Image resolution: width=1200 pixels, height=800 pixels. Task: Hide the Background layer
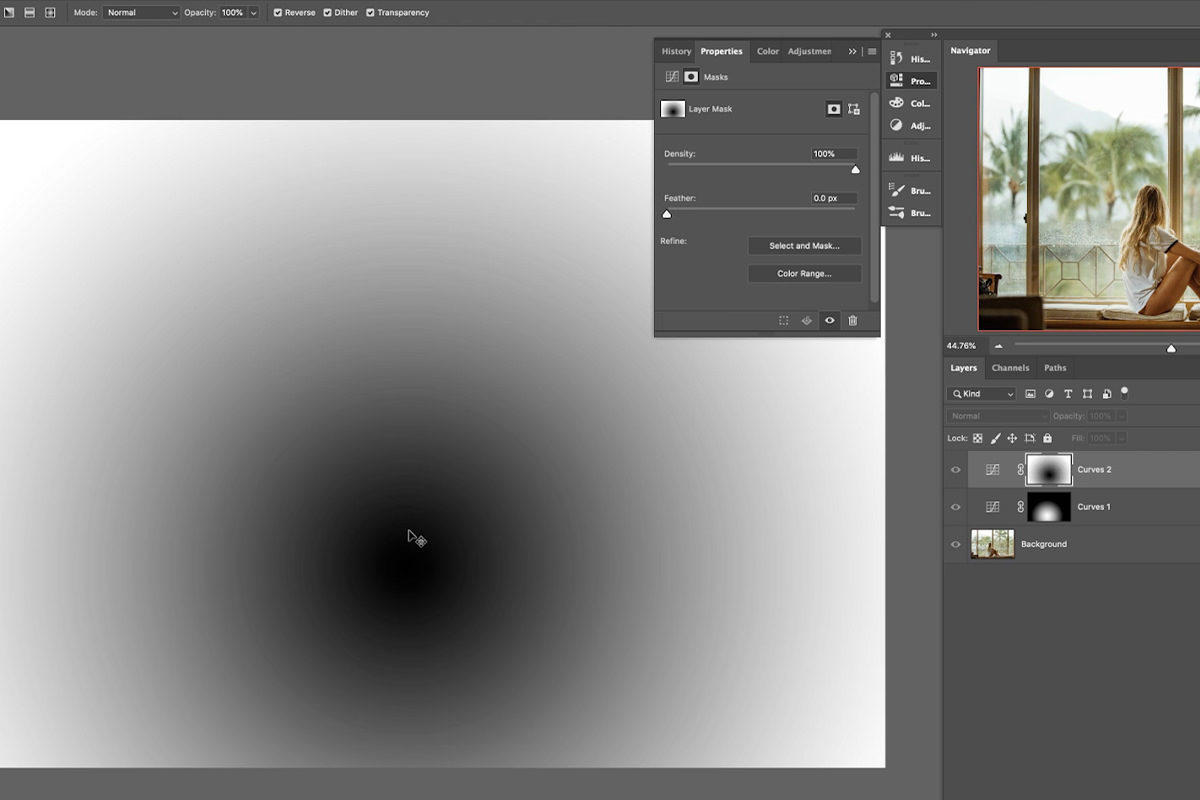(x=955, y=543)
